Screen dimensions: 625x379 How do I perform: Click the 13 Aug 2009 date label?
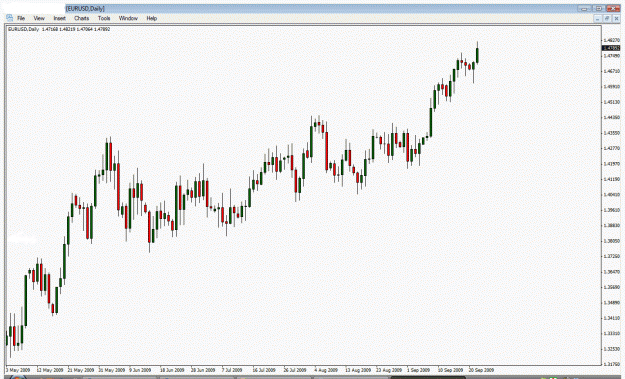pyautogui.click(x=358, y=370)
